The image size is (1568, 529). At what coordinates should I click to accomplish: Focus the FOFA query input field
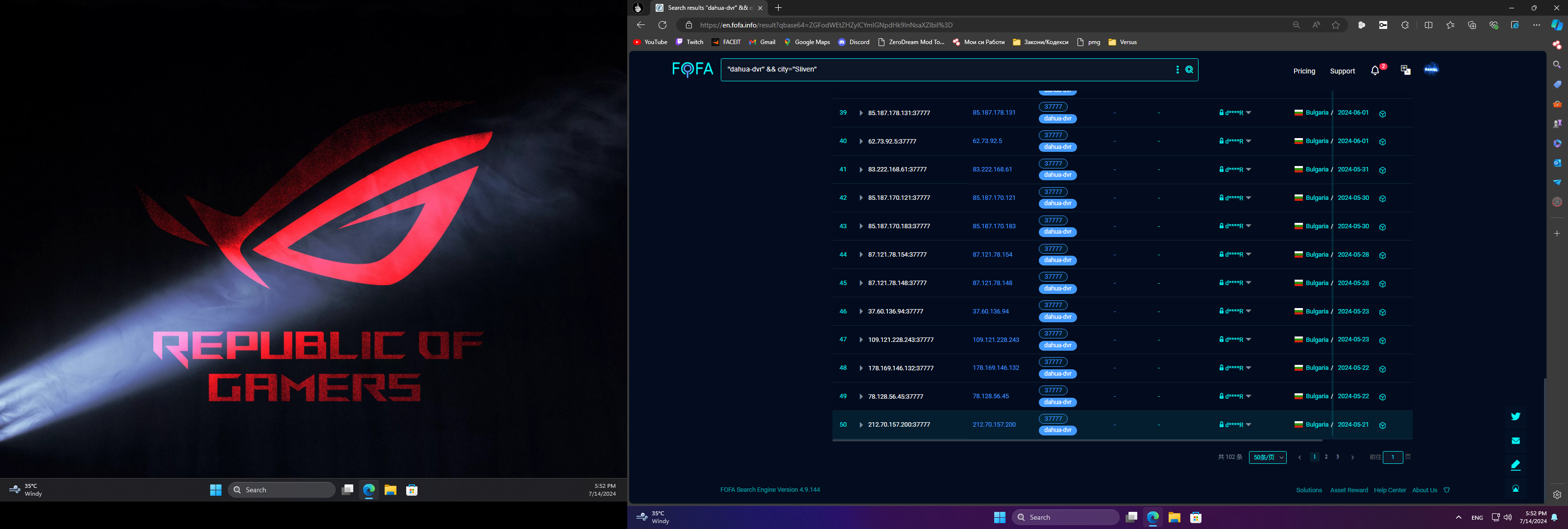coord(947,70)
